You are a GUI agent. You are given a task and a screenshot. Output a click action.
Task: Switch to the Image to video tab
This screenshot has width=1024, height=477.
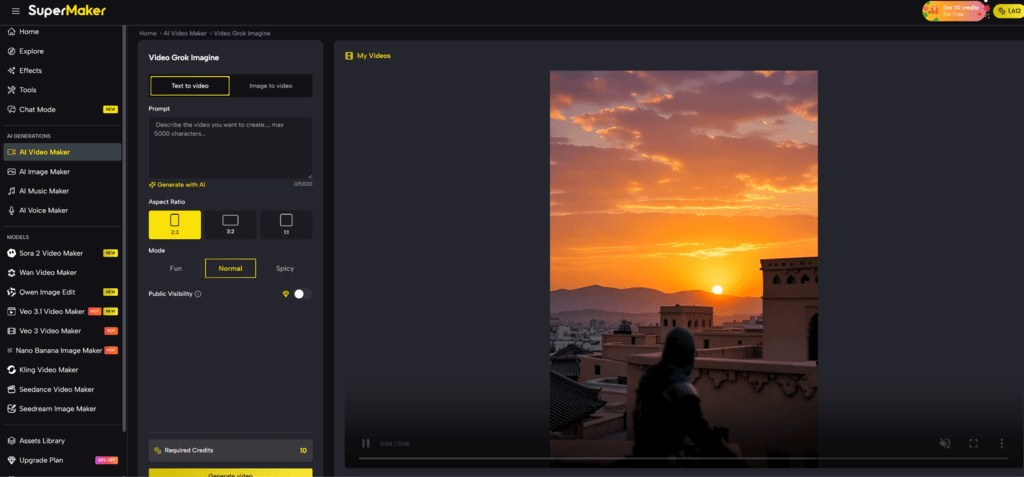271,86
